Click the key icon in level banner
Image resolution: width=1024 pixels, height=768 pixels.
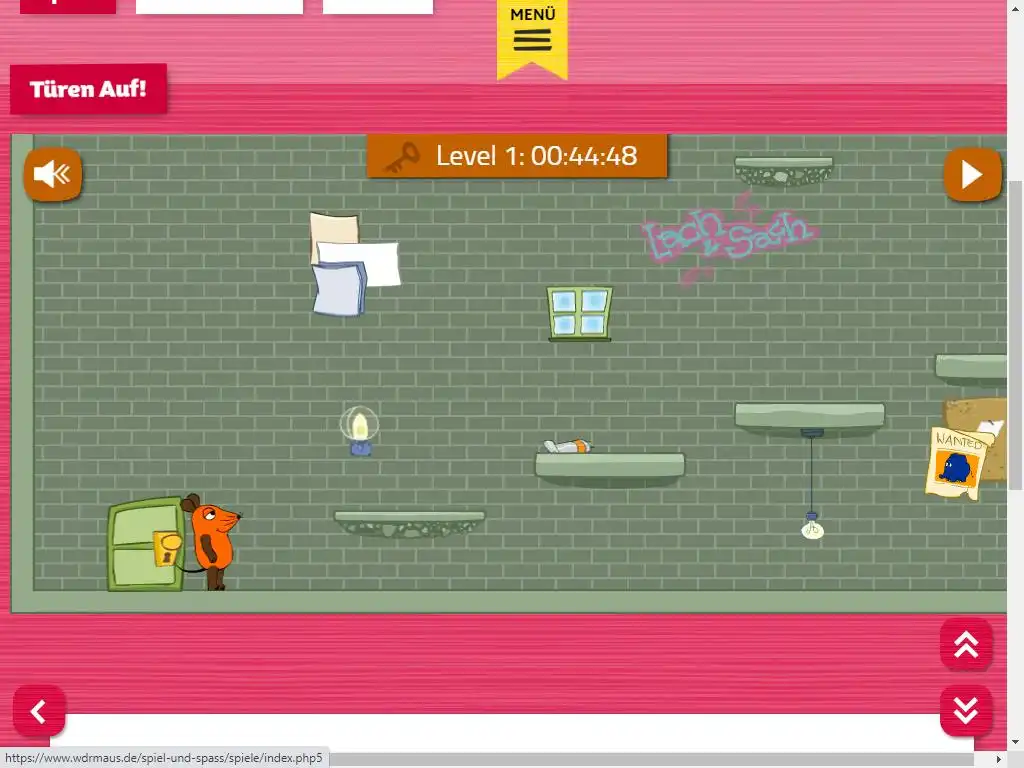pyautogui.click(x=401, y=157)
